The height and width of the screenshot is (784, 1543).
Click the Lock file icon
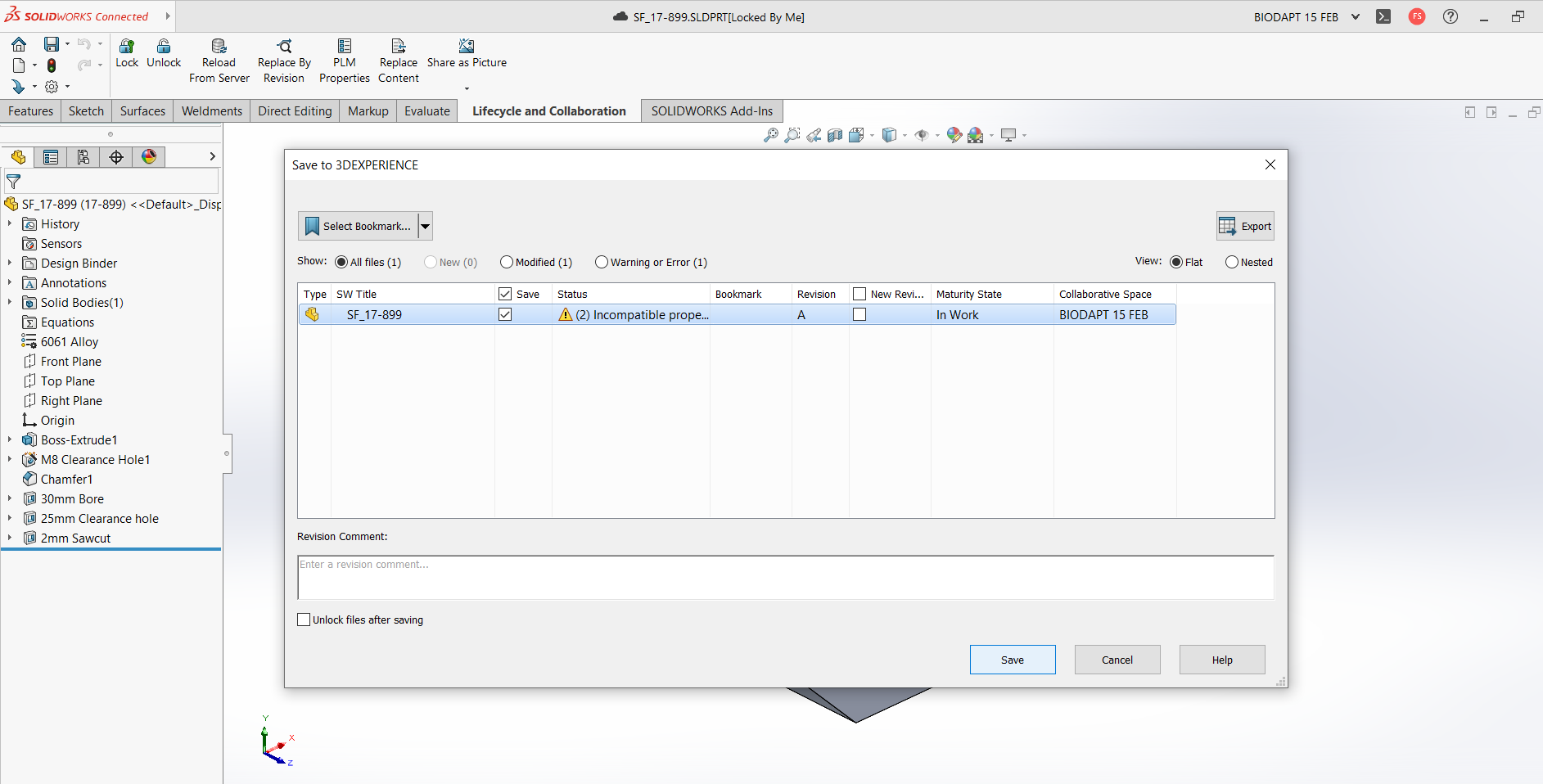pos(127,47)
